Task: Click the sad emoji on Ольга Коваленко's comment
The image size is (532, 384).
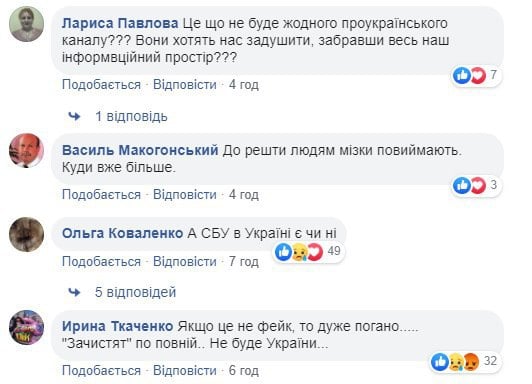Action: [300, 252]
